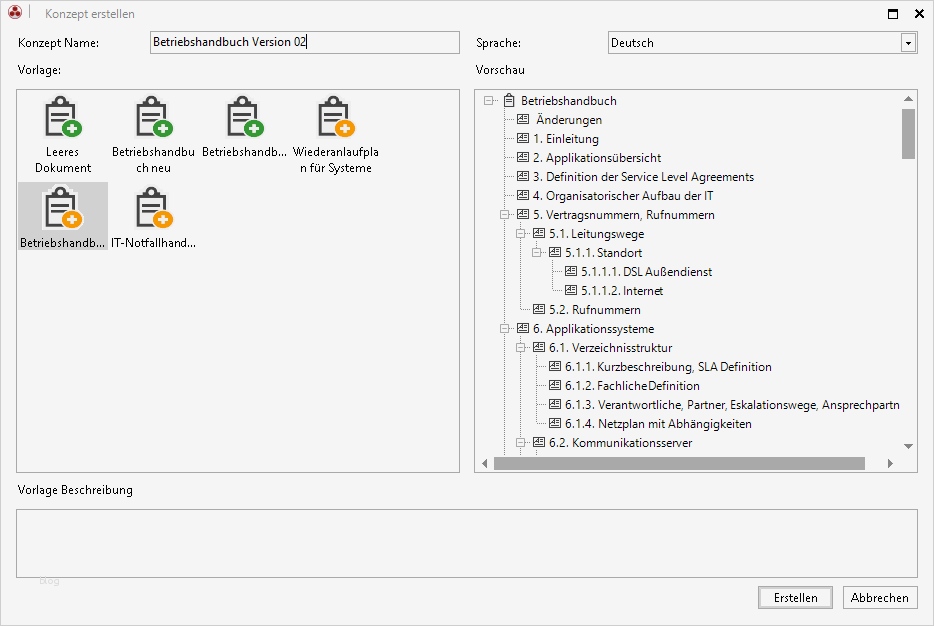Click the icon next to 5.1.1. Standort
The width and height of the screenshot is (934, 626).
(x=555, y=253)
